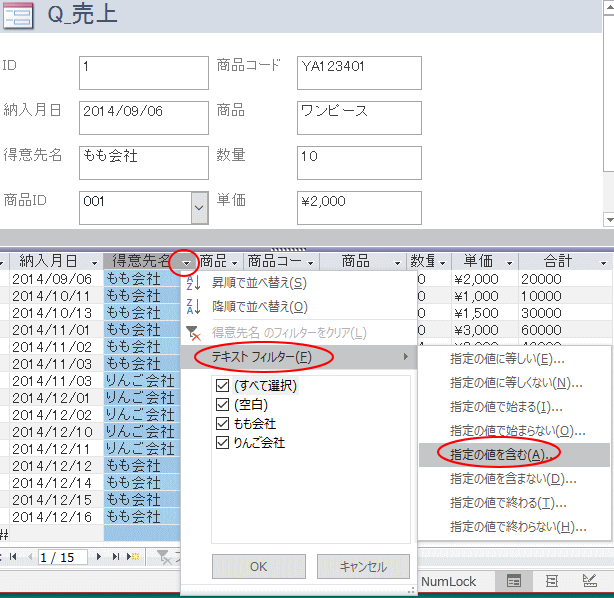Switch to Layout view in status bar
This screenshot has height=598, width=614.
tap(552, 581)
